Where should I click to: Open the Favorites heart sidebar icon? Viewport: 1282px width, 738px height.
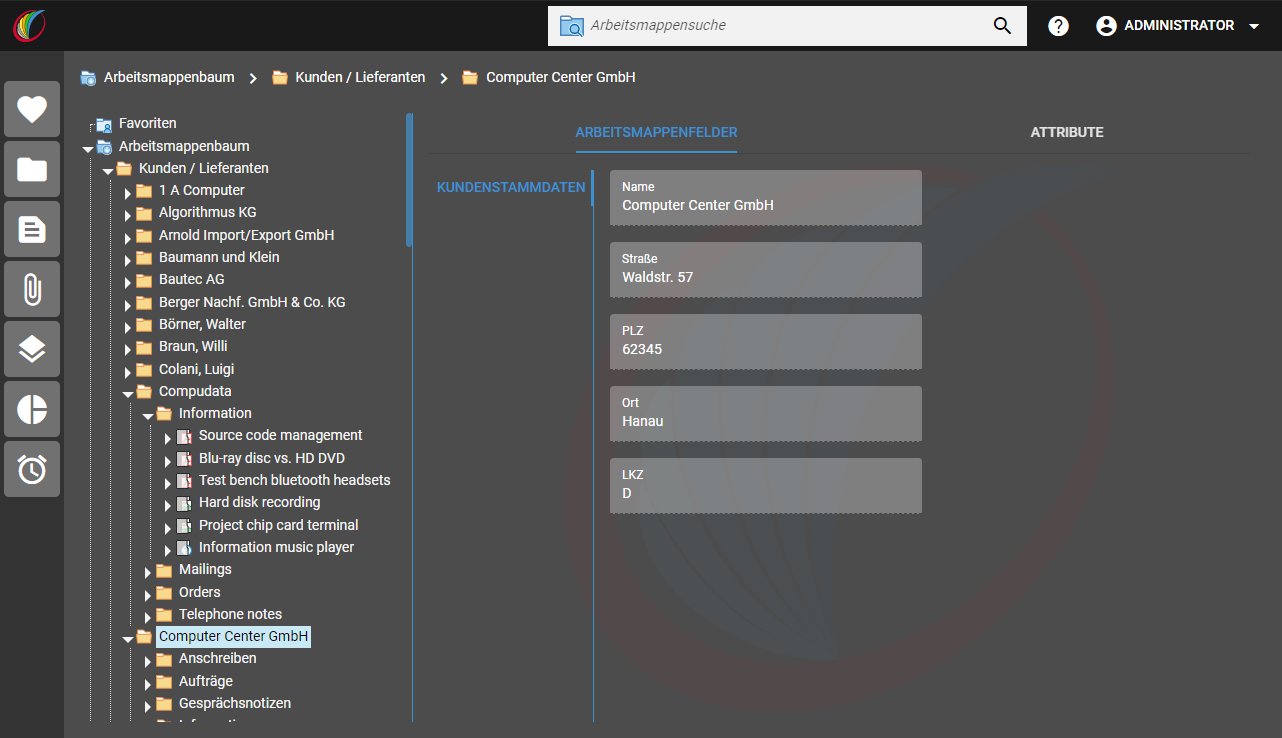[x=32, y=109]
